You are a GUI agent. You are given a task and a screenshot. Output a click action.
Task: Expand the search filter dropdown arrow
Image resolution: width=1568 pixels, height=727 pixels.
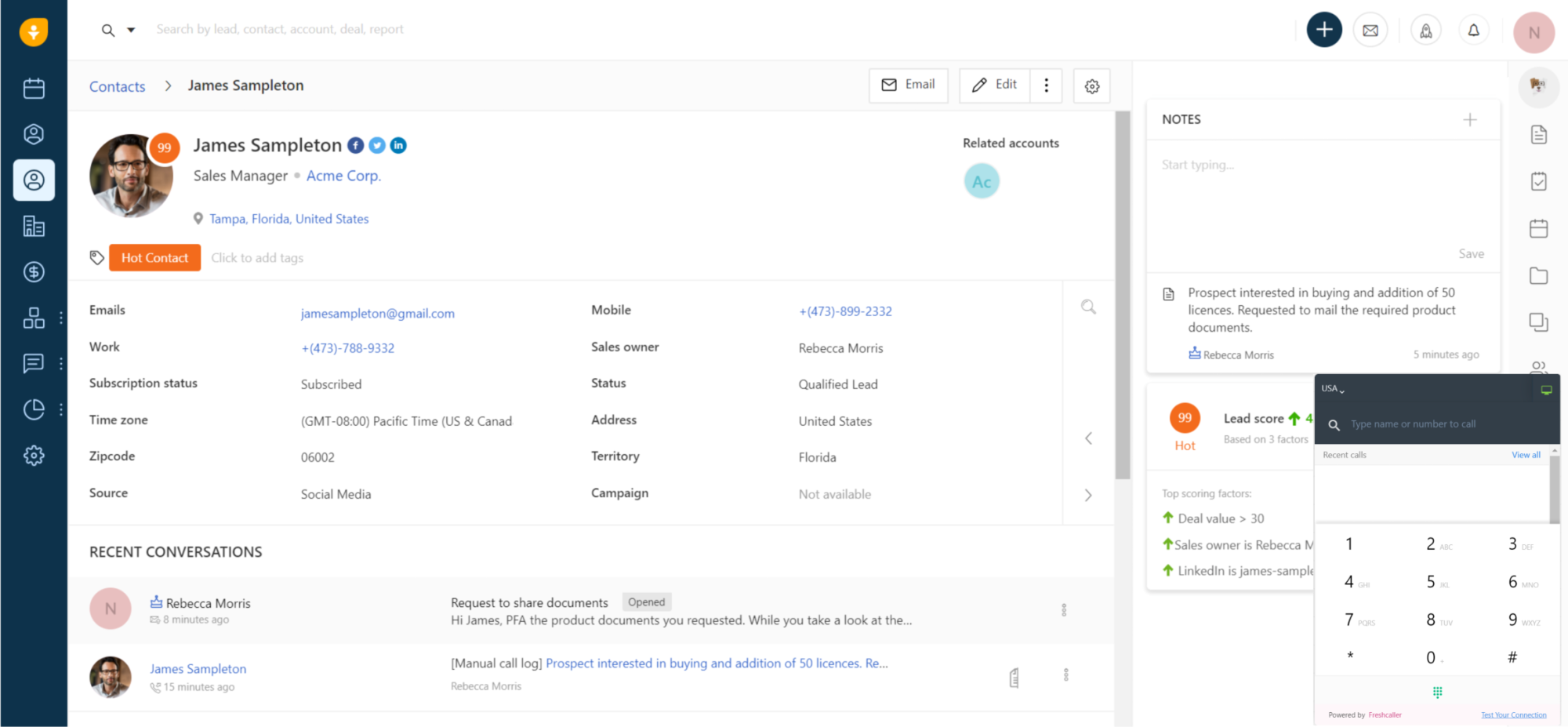pos(131,30)
